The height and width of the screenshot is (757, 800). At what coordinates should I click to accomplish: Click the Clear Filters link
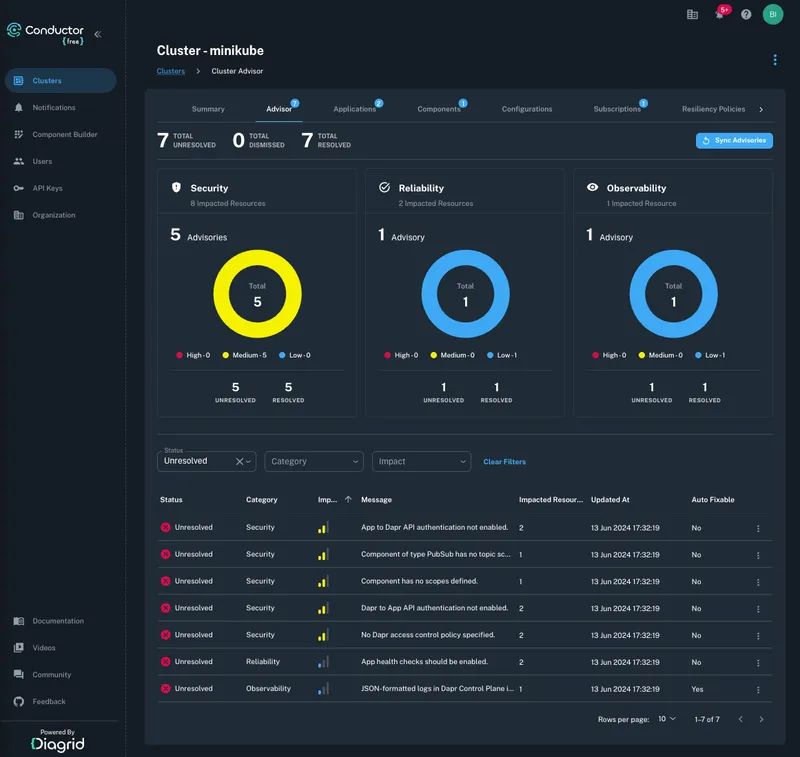504,462
